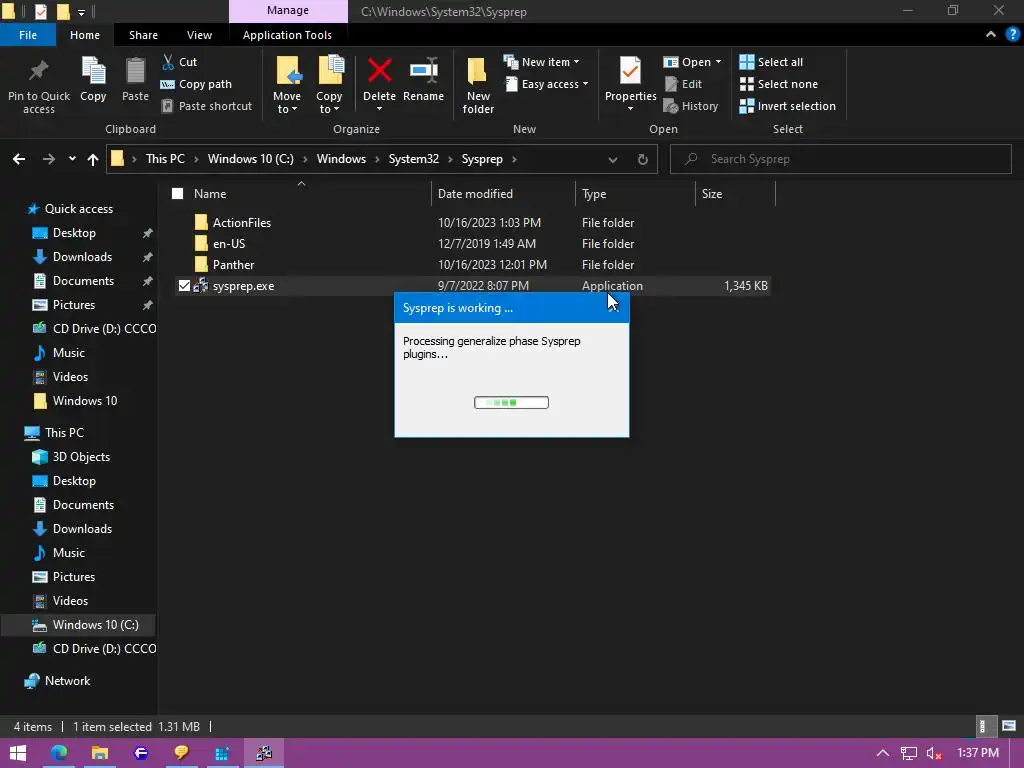This screenshot has width=1024, height=768.
Task: Toggle the select-all checkbox in Name header
Action: (x=178, y=193)
